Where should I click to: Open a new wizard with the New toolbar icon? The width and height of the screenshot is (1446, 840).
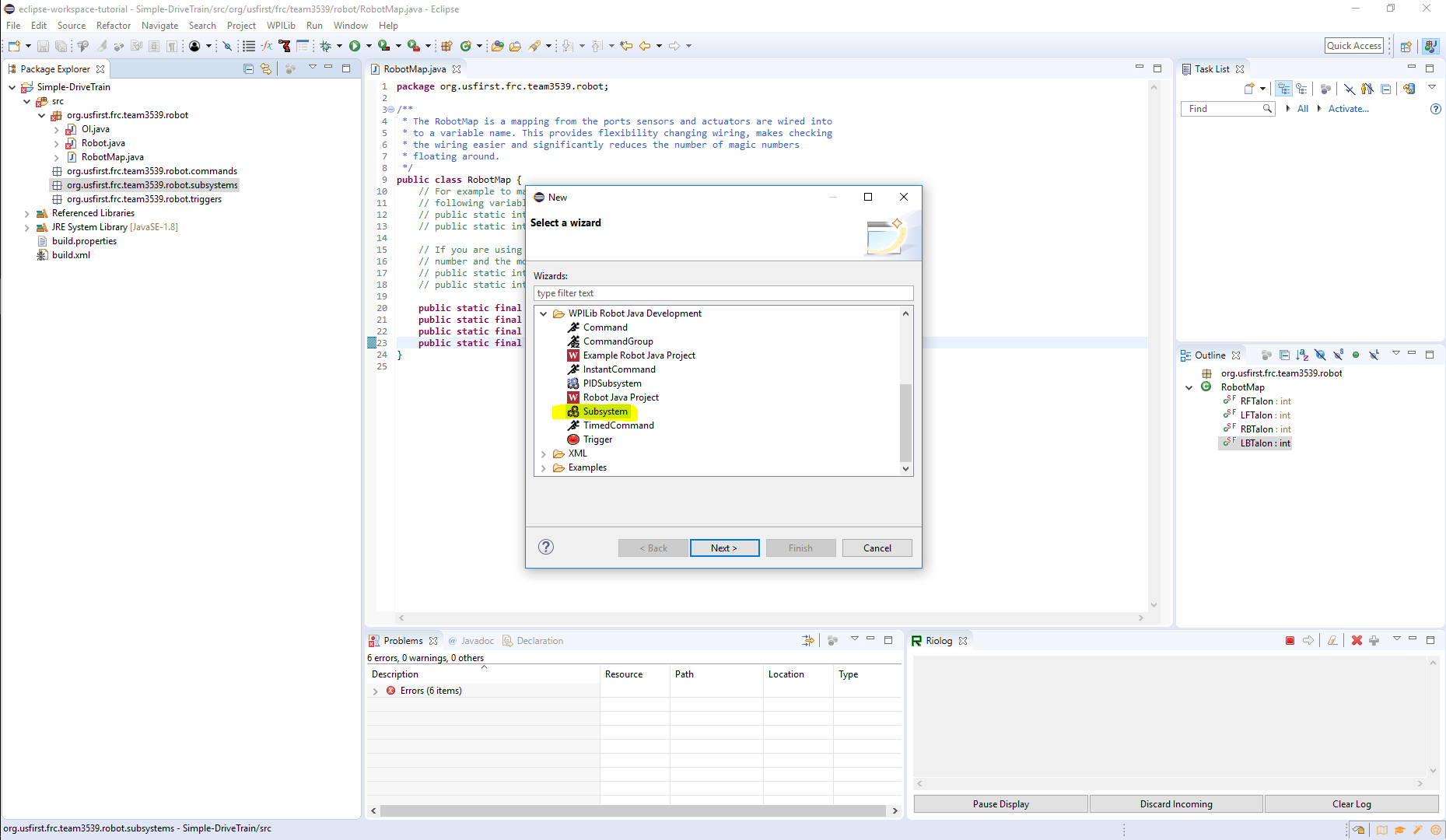[x=13, y=46]
